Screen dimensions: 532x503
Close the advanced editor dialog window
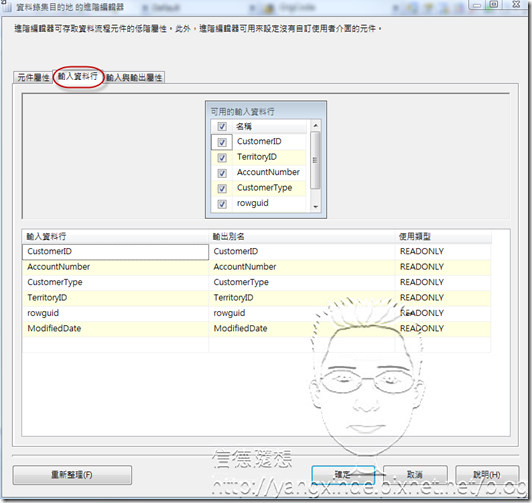click(x=516, y=4)
